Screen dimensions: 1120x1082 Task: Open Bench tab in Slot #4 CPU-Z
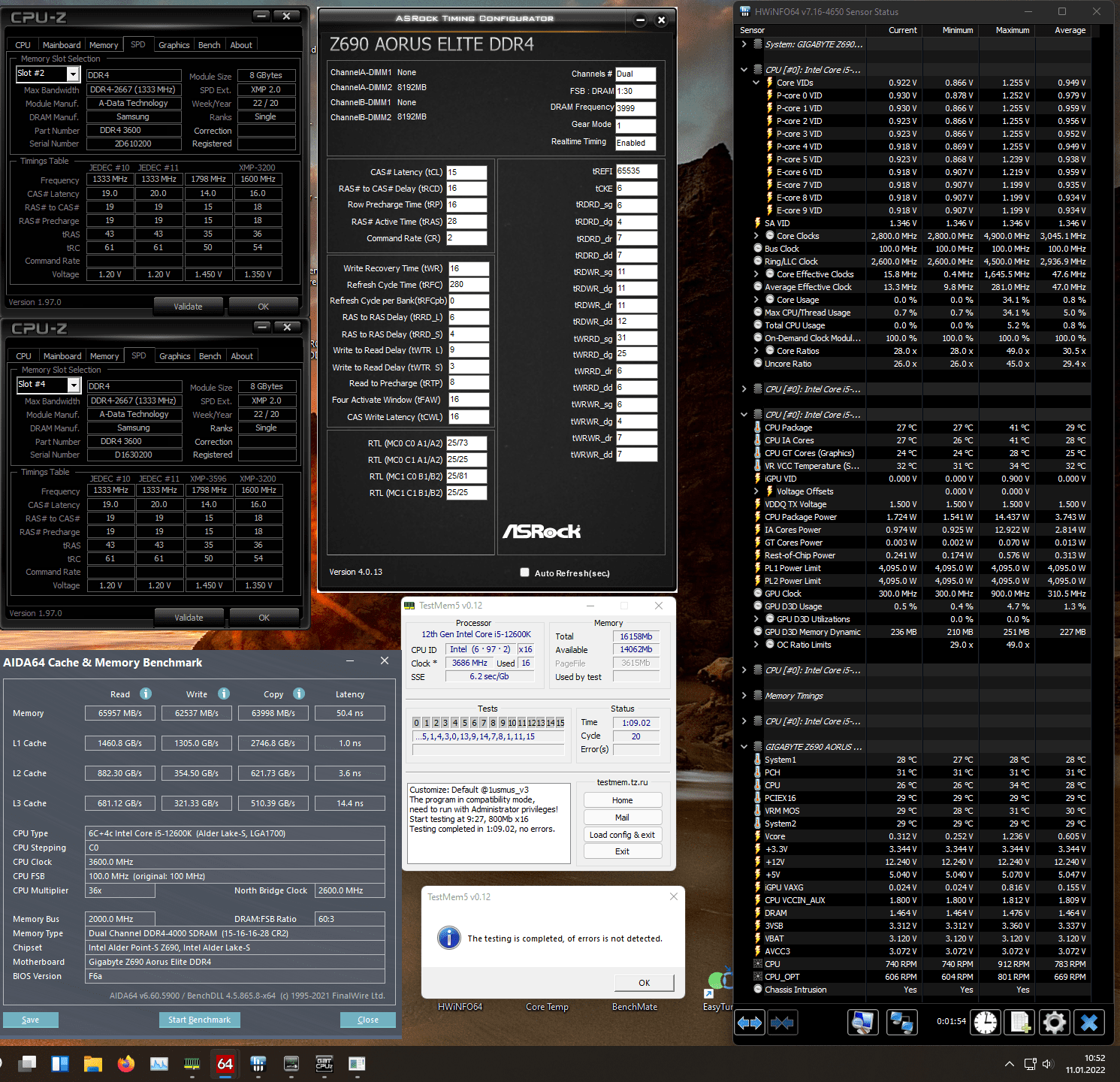tap(210, 356)
